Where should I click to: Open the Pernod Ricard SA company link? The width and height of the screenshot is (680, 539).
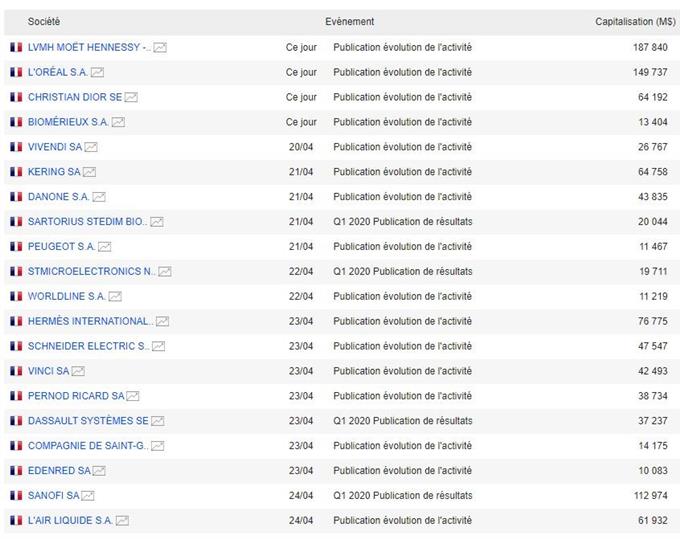[x=76, y=396]
